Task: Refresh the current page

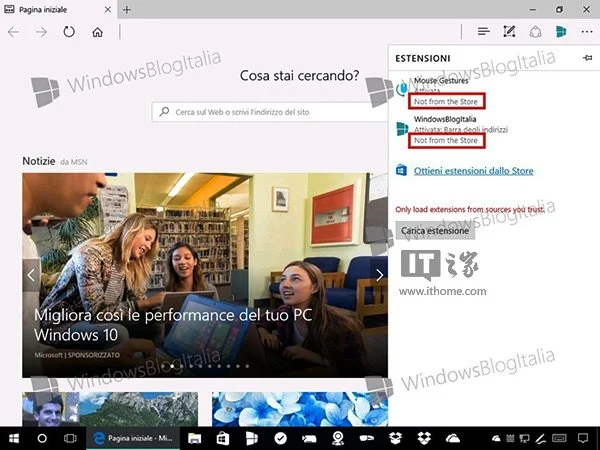Action: (x=69, y=32)
